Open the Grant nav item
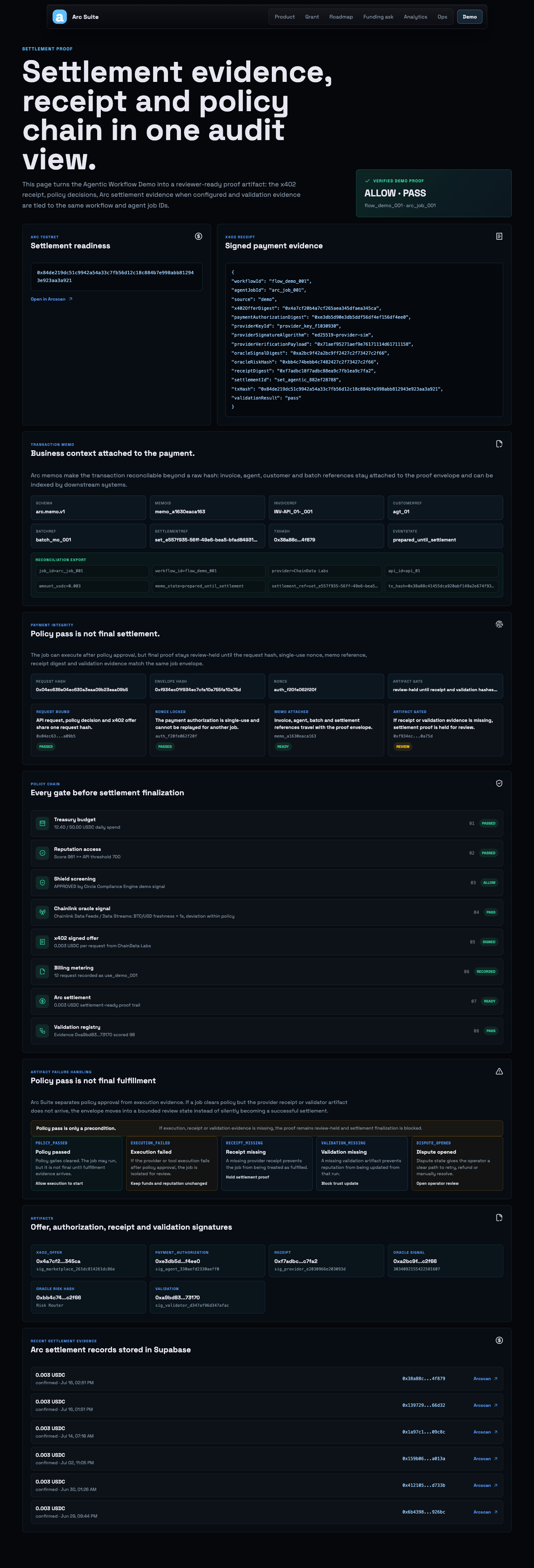This screenshot has height=1568, width=534. tap(312, 17)
